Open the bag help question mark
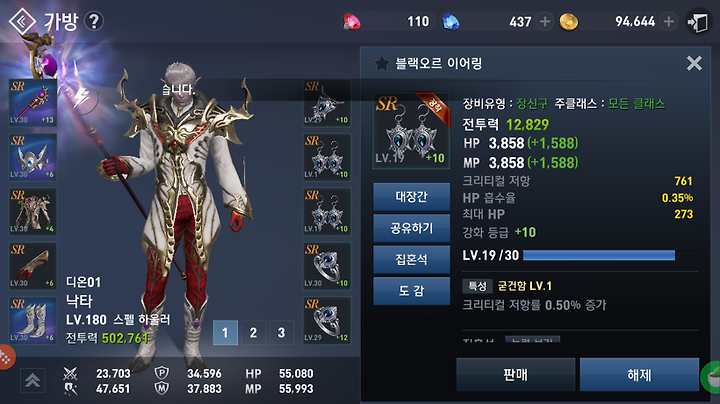 94,21
